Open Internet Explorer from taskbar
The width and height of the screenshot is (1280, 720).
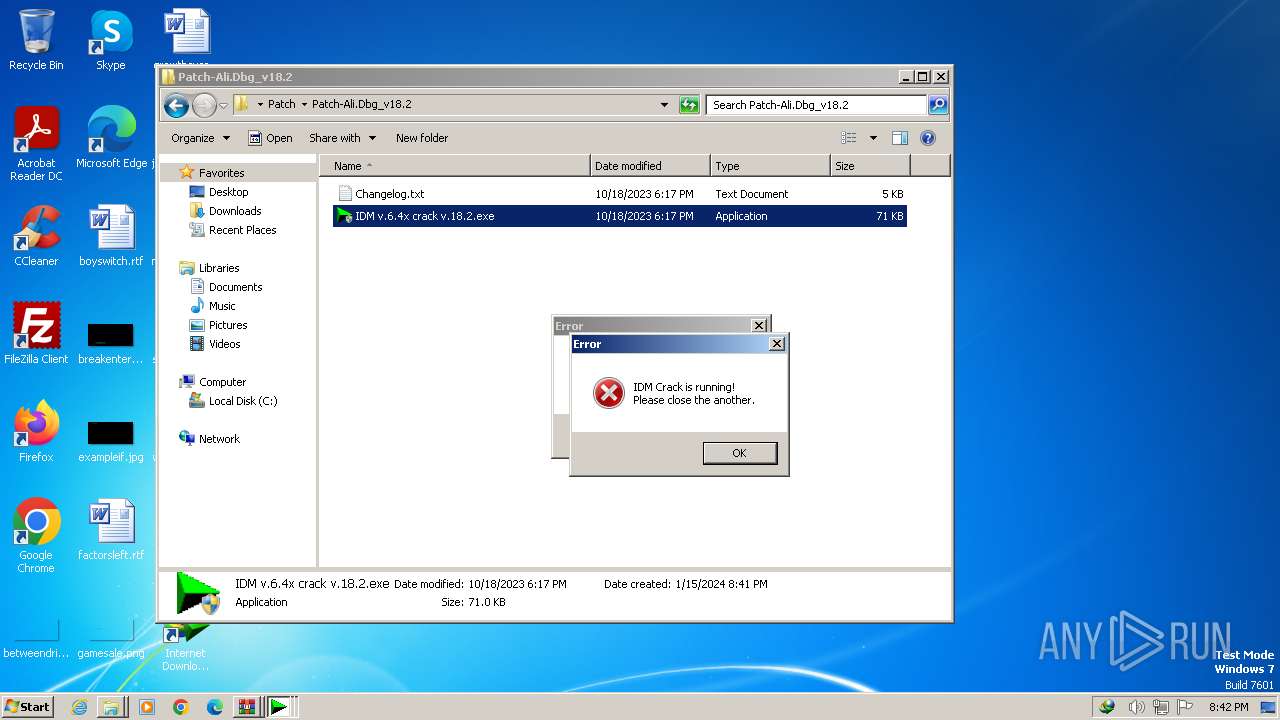(x=79, y=706)
